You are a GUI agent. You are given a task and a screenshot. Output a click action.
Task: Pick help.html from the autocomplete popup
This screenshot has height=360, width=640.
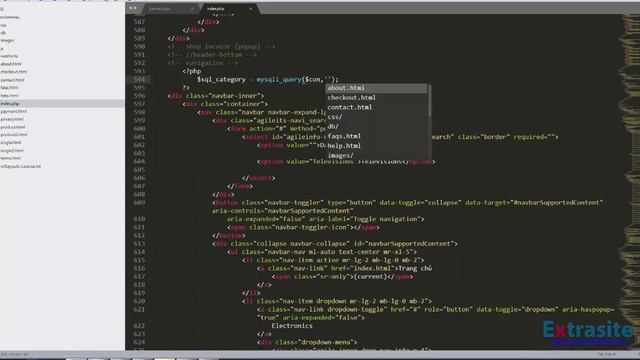tap(377, 146)
